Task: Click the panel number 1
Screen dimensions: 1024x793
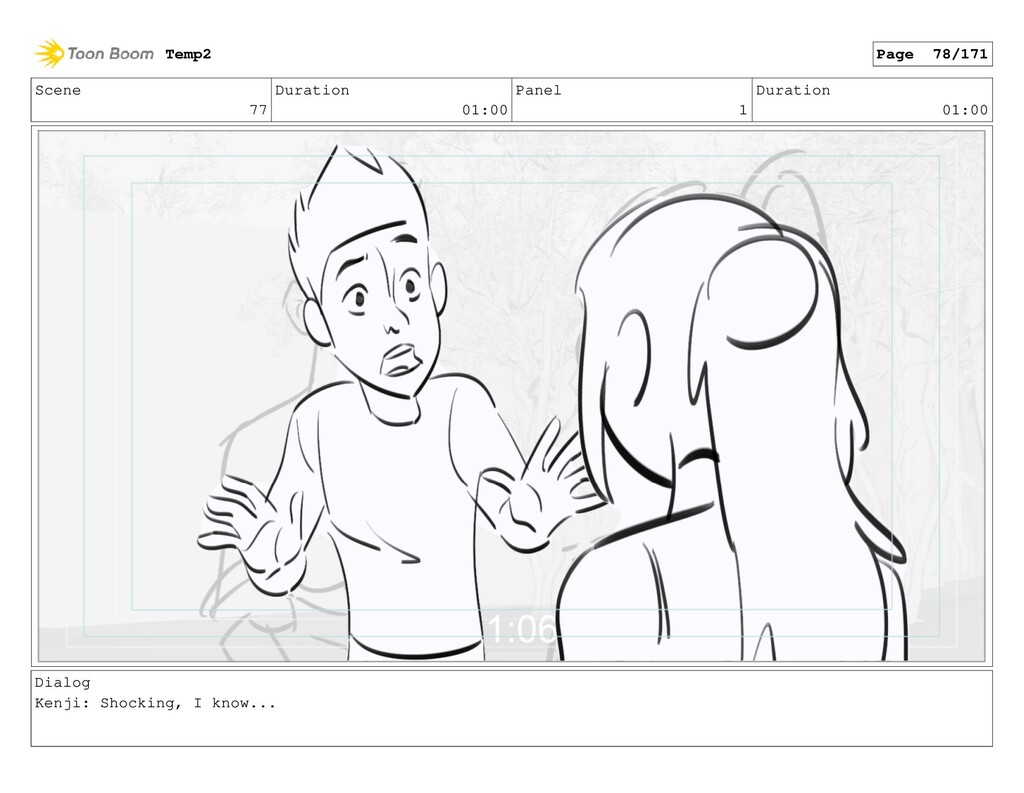Action: (743, 110)
